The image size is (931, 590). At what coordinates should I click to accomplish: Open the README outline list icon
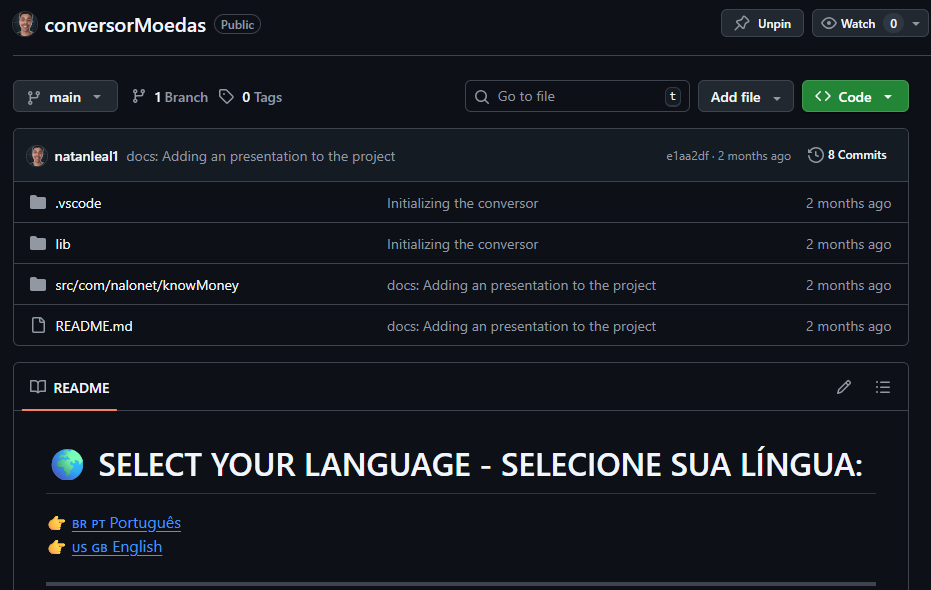click(882, 387)
